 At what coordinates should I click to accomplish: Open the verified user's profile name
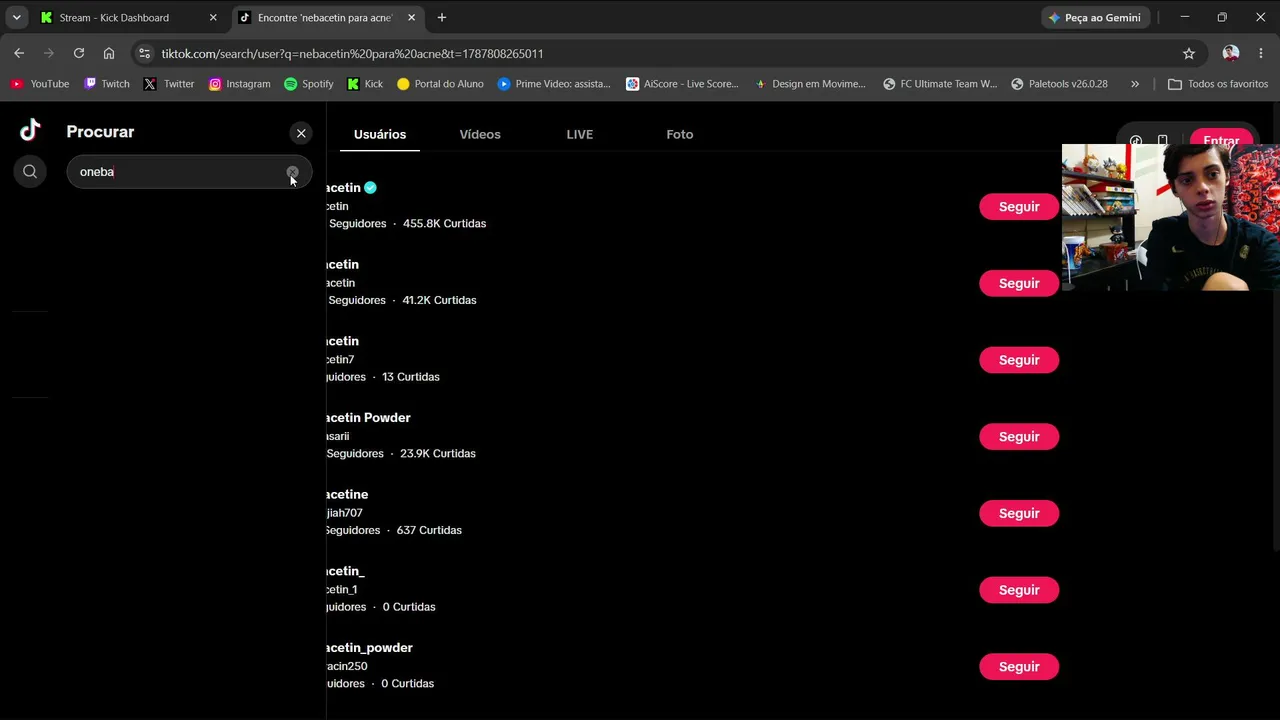[343, 188]
